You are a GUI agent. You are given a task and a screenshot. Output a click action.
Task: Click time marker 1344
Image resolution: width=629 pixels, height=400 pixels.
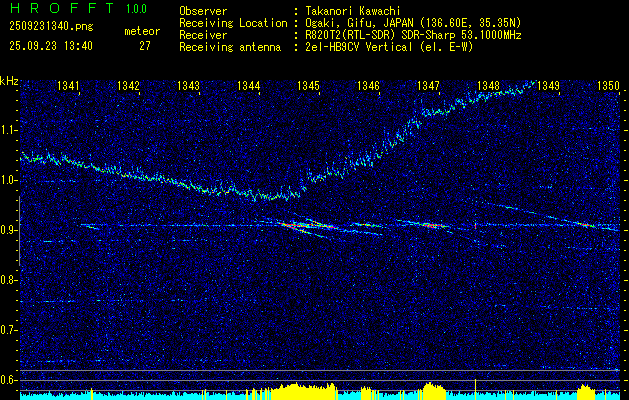pyautogui.click(x=249, y=86)
